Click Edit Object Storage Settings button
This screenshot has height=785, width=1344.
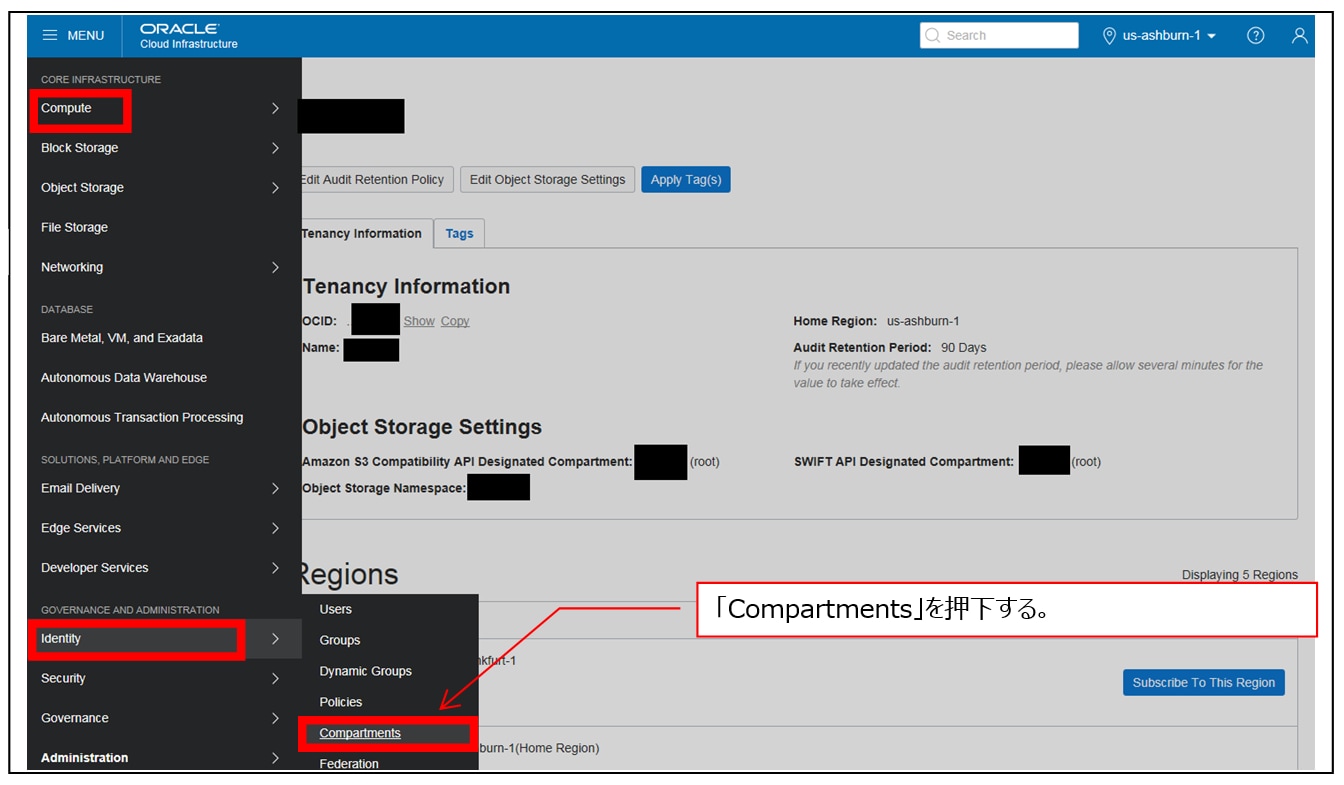(x=547, y=180)
